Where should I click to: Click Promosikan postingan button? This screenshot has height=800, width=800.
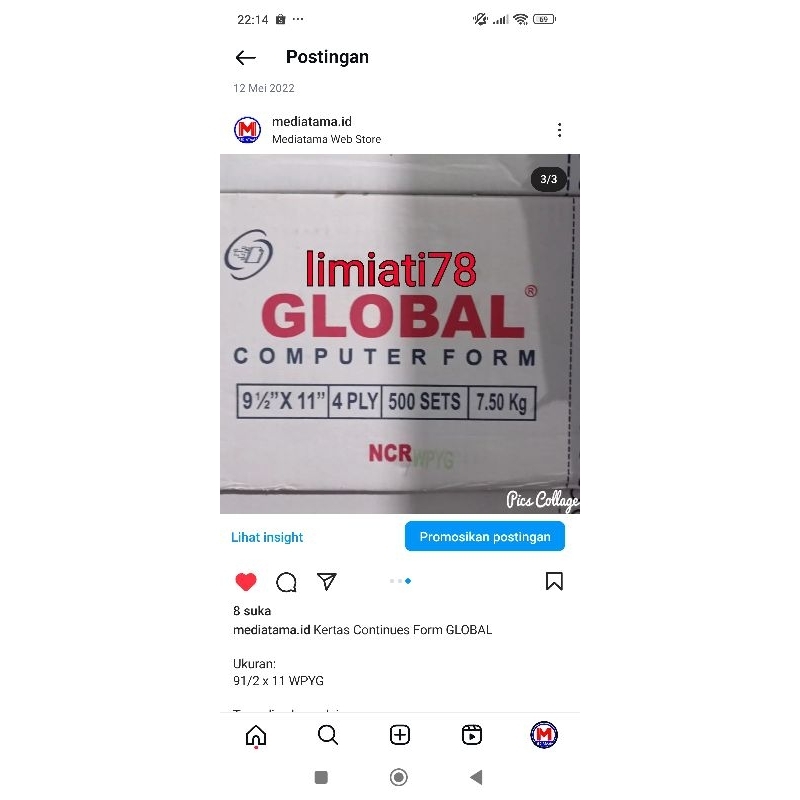pos(485,536)
